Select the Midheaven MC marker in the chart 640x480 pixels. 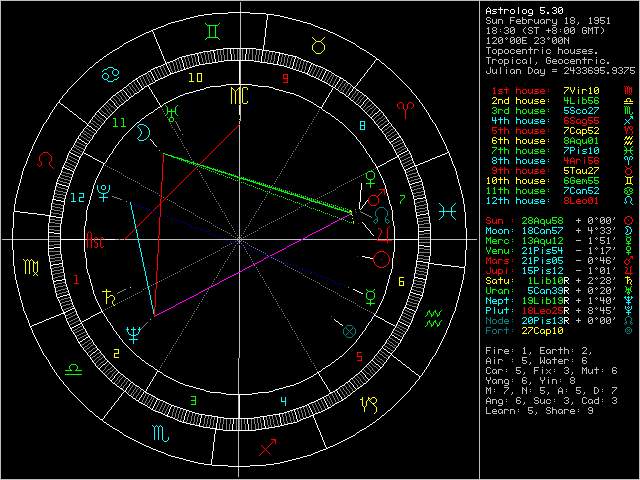(x=239, y=96)
